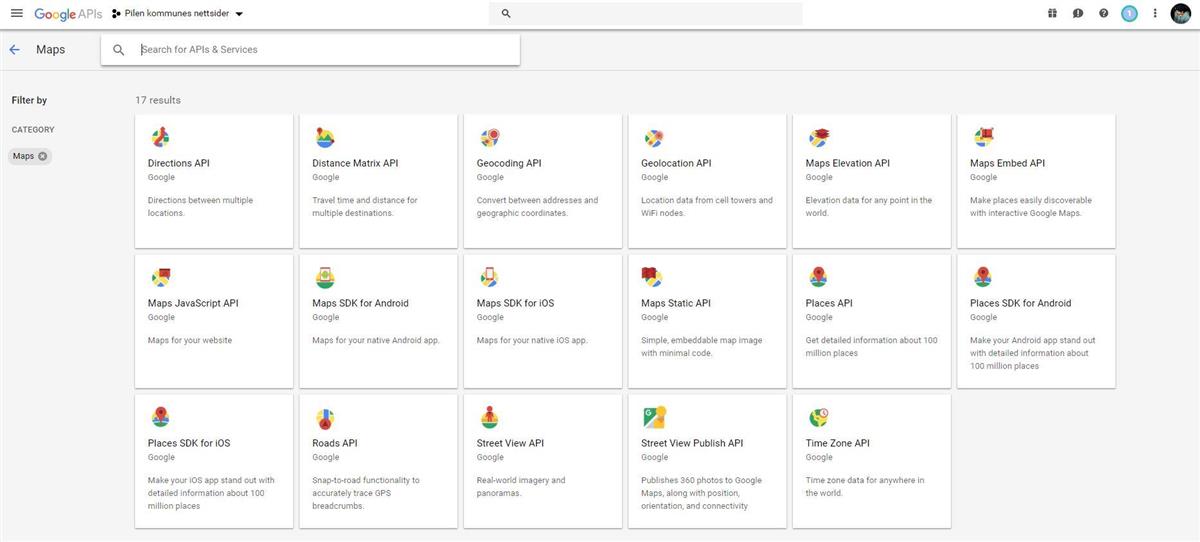This screenshot has height=542, width=1200.
Task: Click the Geocoding API icon
Action: click(489, 138)
